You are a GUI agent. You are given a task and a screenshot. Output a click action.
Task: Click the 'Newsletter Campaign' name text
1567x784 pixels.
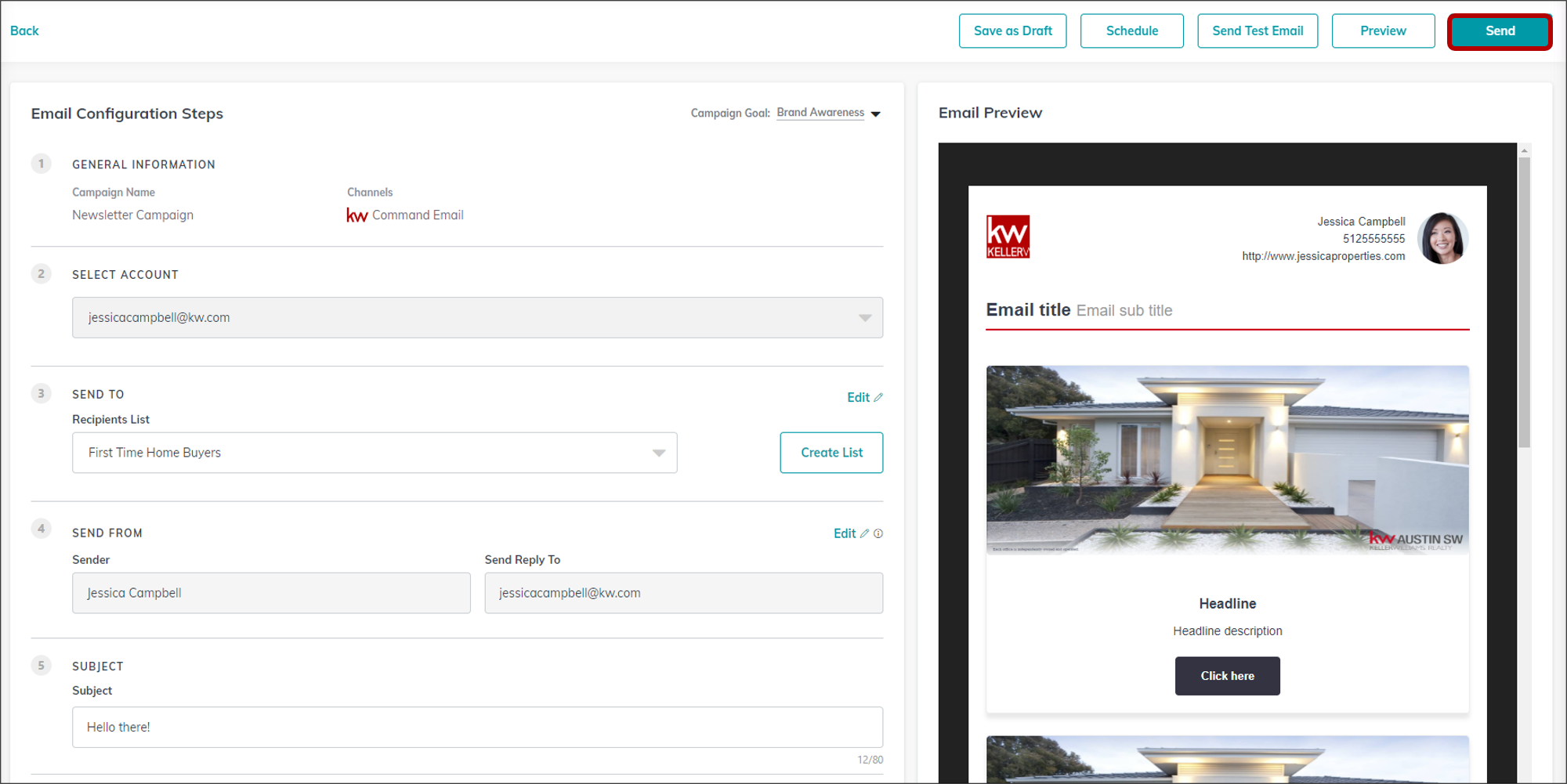(x=132, y=215)
